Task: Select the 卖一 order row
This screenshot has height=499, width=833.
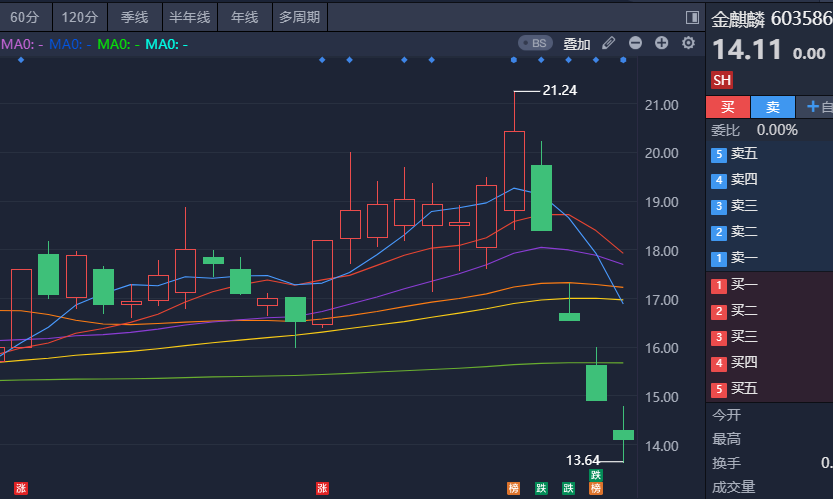Action: pos(769,258)
